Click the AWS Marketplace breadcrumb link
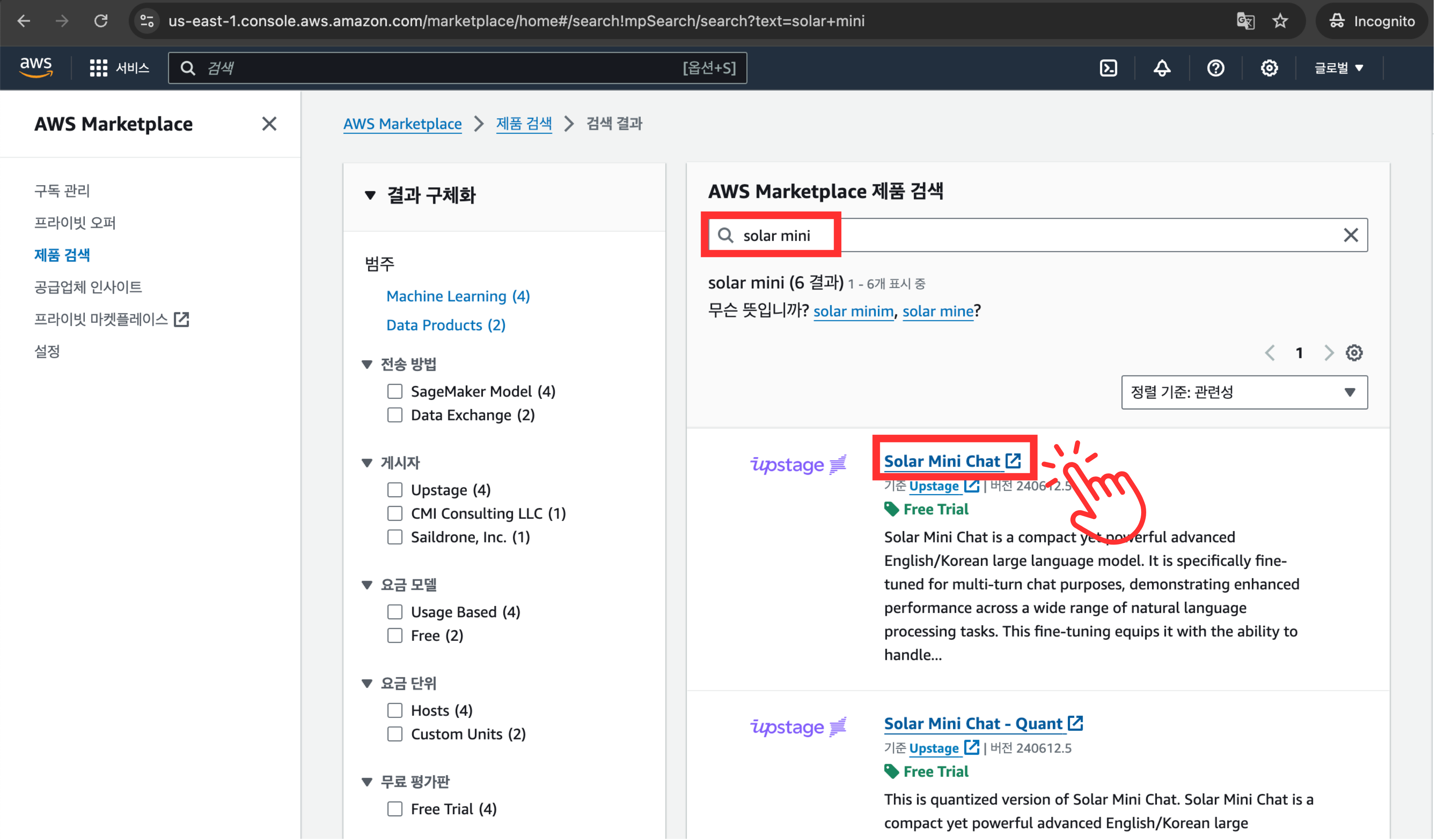 pyautogui.click(x=402, y=123)
